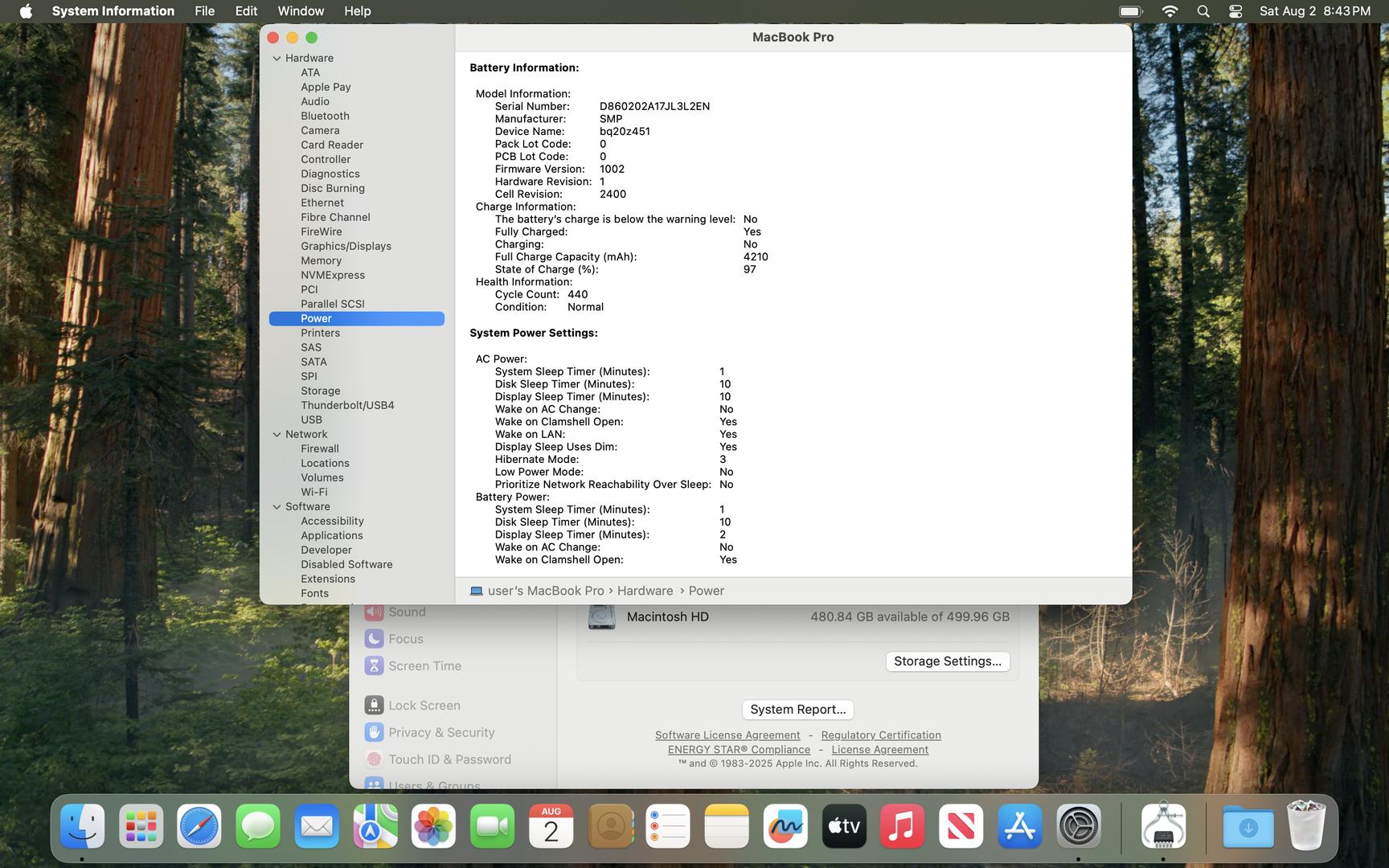Launch Safari from the dock
1389x868 pixels.
(199, 826)
